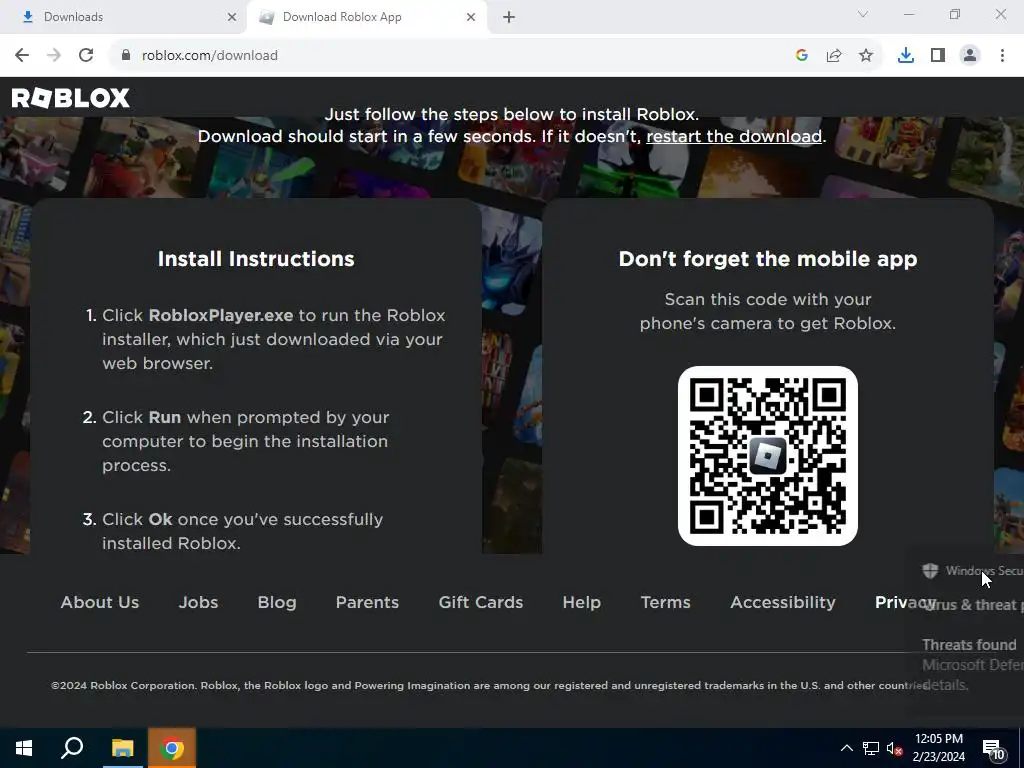Close the Download Roblox App tab
Viewport: 1024px width, 768px height.
coord(471,17)
